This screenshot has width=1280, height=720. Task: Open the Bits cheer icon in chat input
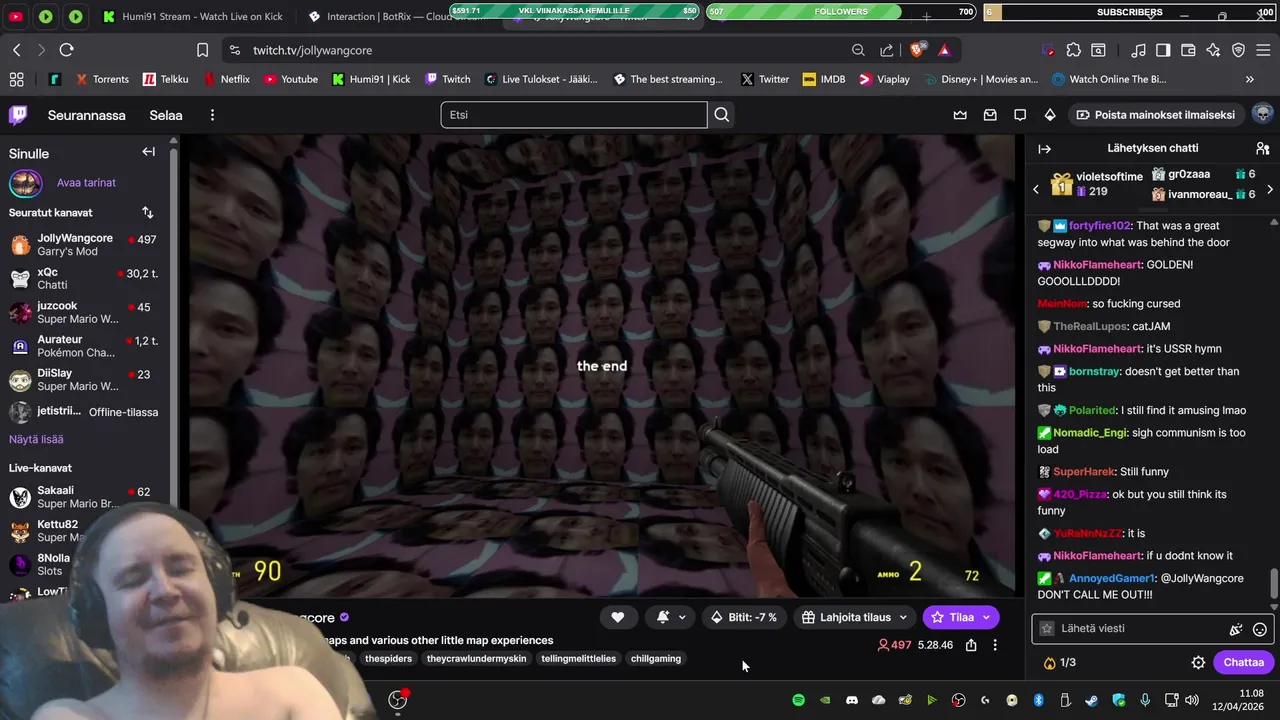pyautogui.click(x=1236, y=629)
